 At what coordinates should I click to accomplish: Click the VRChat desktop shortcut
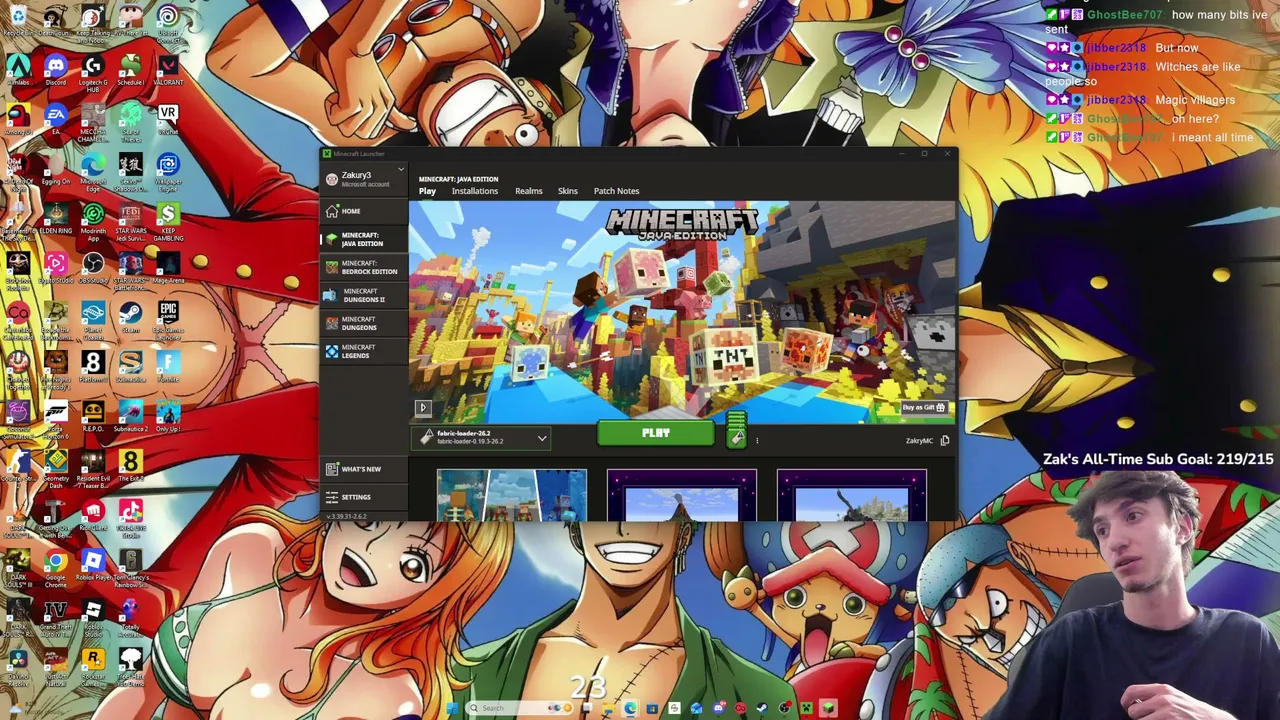click(168, 120)
